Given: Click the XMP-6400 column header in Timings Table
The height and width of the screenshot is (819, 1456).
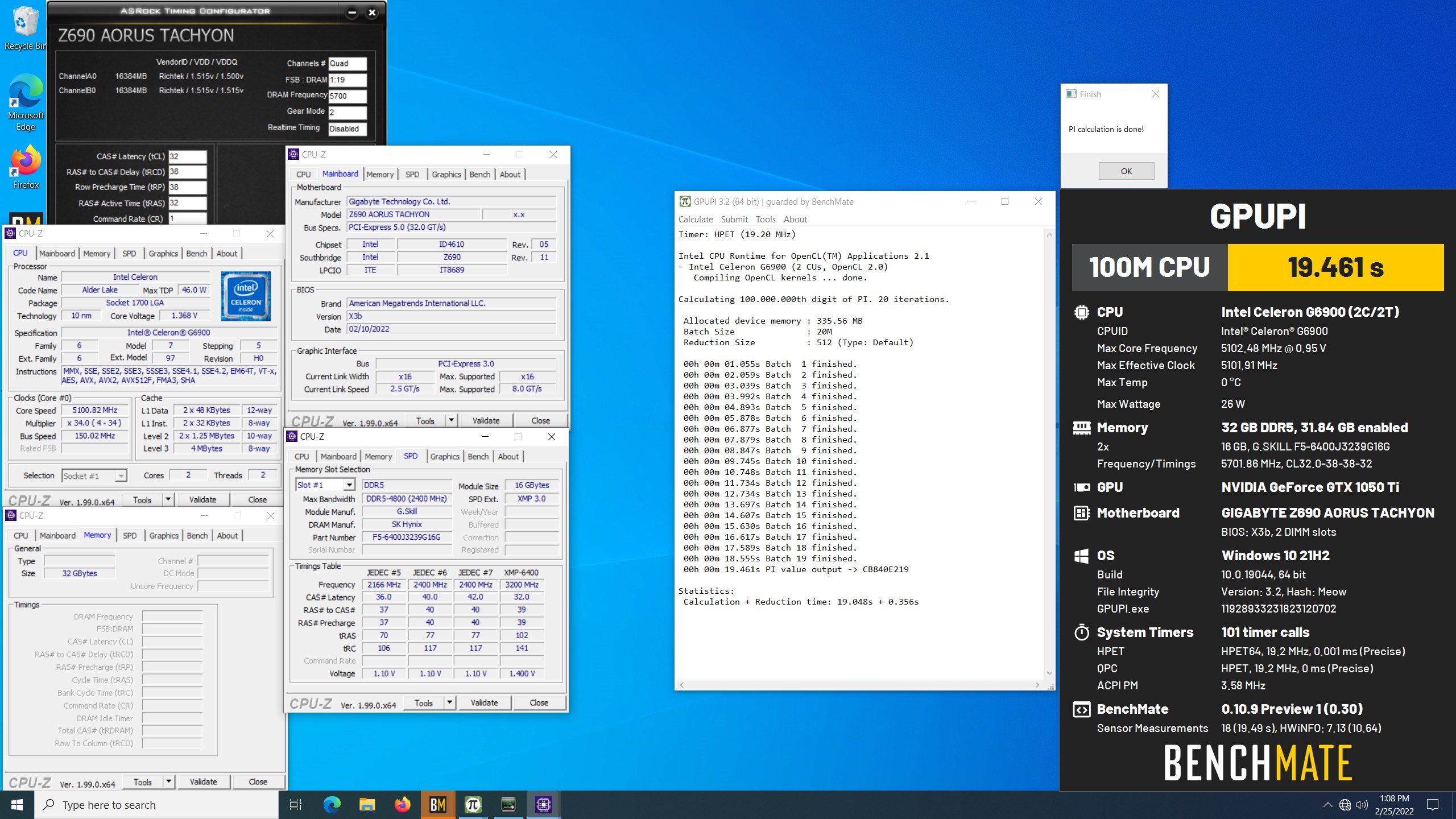Looking at the screenshot, I should (x=522, y=572).
